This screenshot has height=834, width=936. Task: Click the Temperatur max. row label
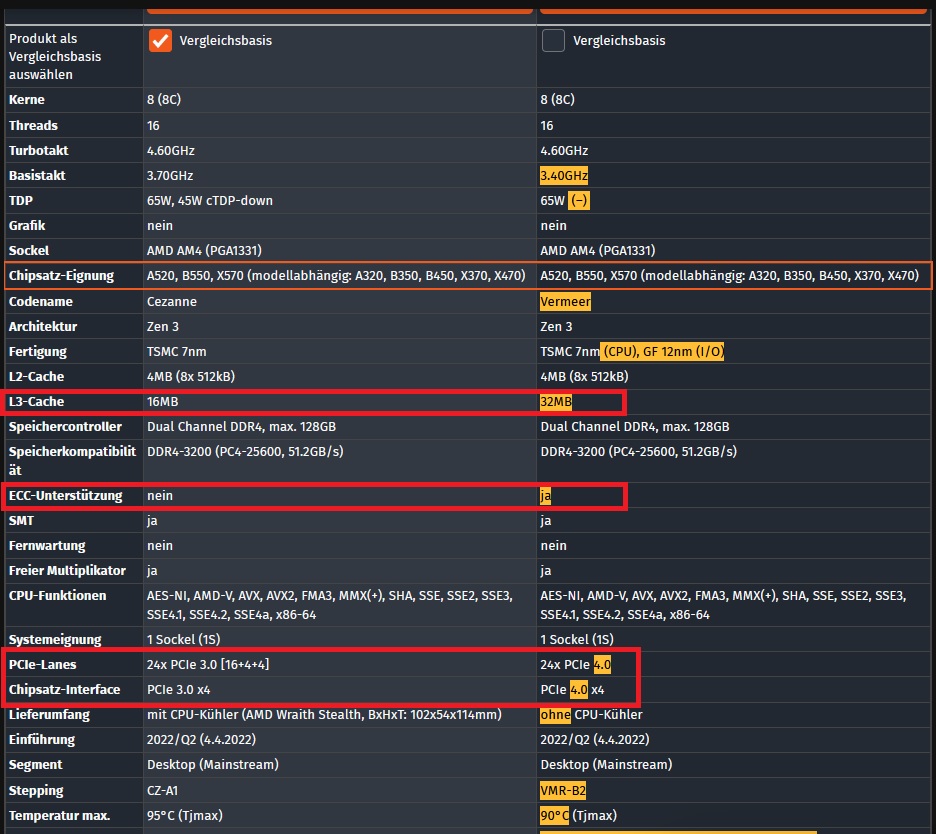pyautogui.click(x=59, y=815)
